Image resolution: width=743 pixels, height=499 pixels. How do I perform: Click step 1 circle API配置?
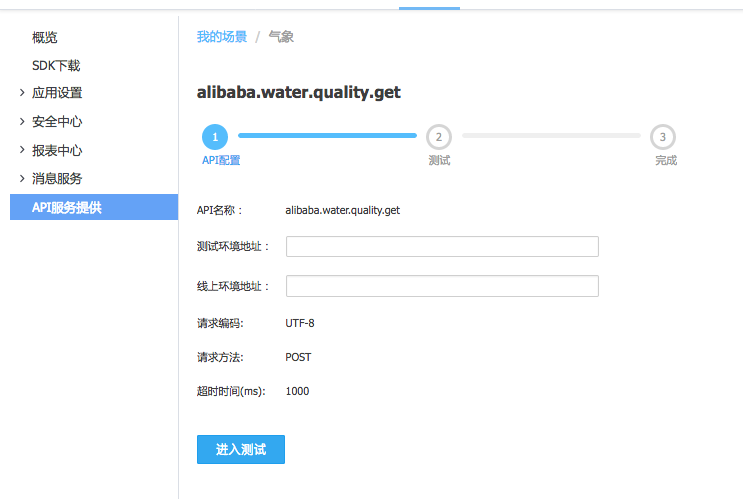(214, 136)
